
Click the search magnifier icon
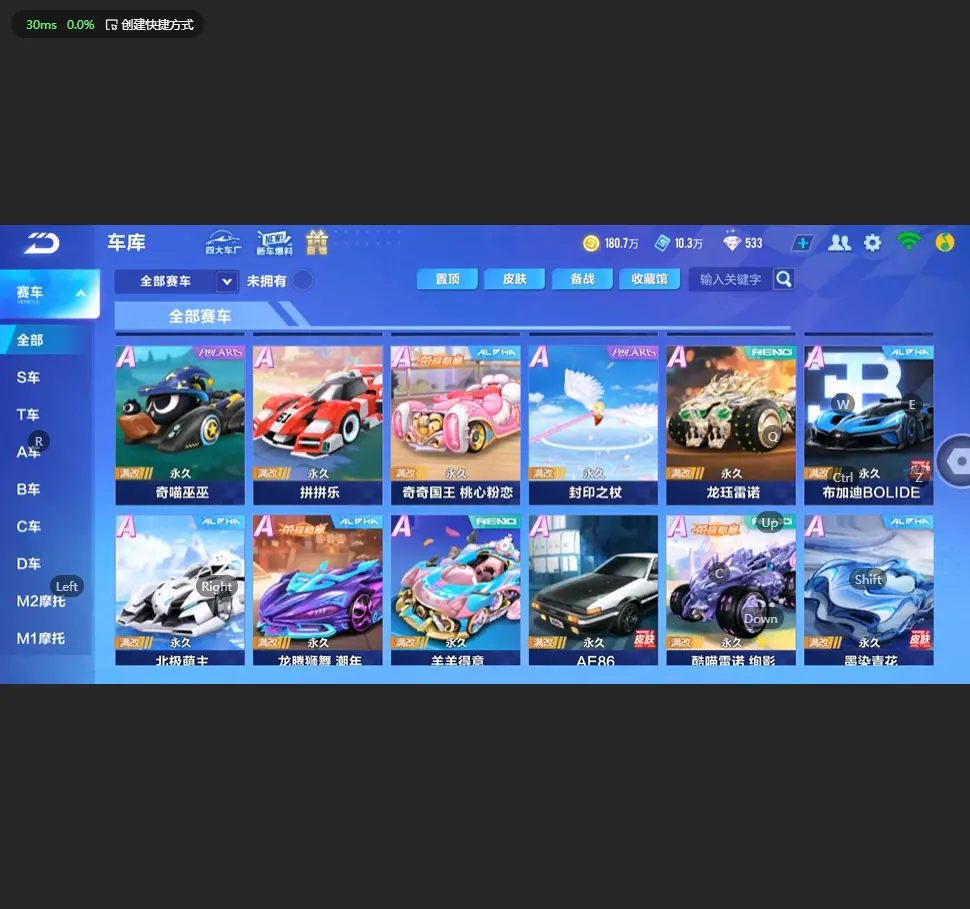click(x=783, y=280)
